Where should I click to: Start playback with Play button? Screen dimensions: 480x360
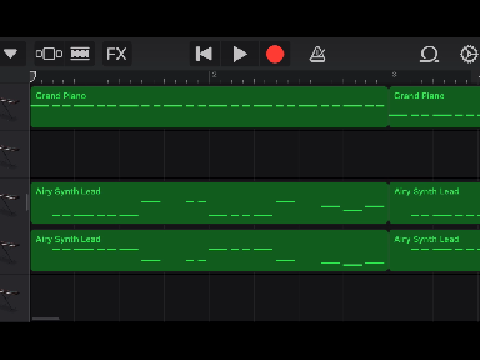click(x=240, y=54)
